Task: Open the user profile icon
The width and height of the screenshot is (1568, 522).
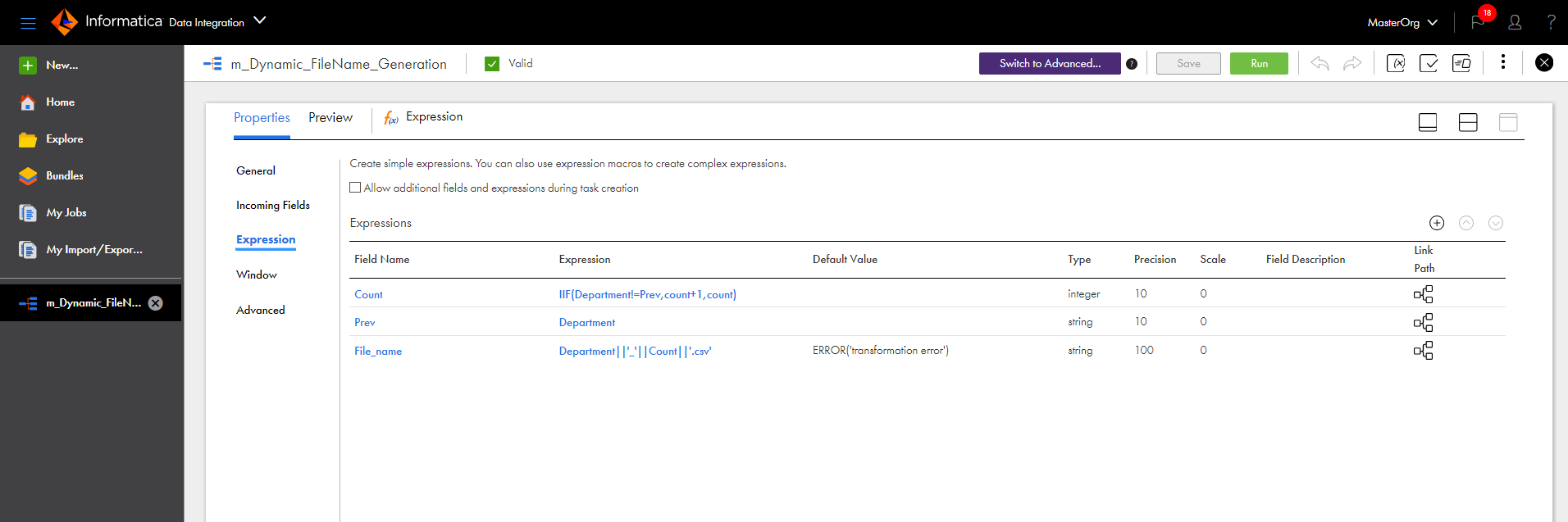Action: coord(1515,22)
